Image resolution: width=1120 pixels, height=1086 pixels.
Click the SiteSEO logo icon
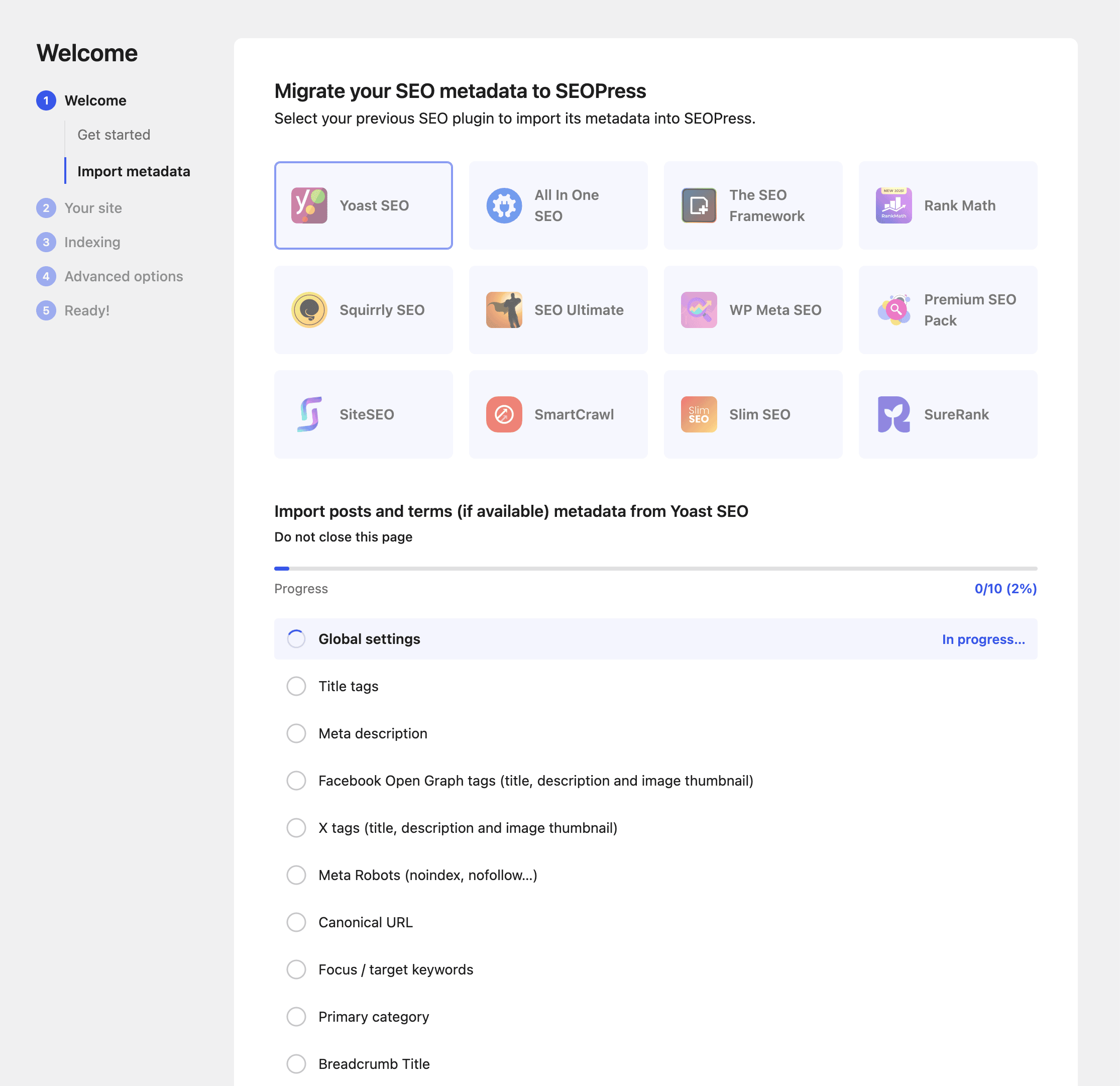click(309, 414)
